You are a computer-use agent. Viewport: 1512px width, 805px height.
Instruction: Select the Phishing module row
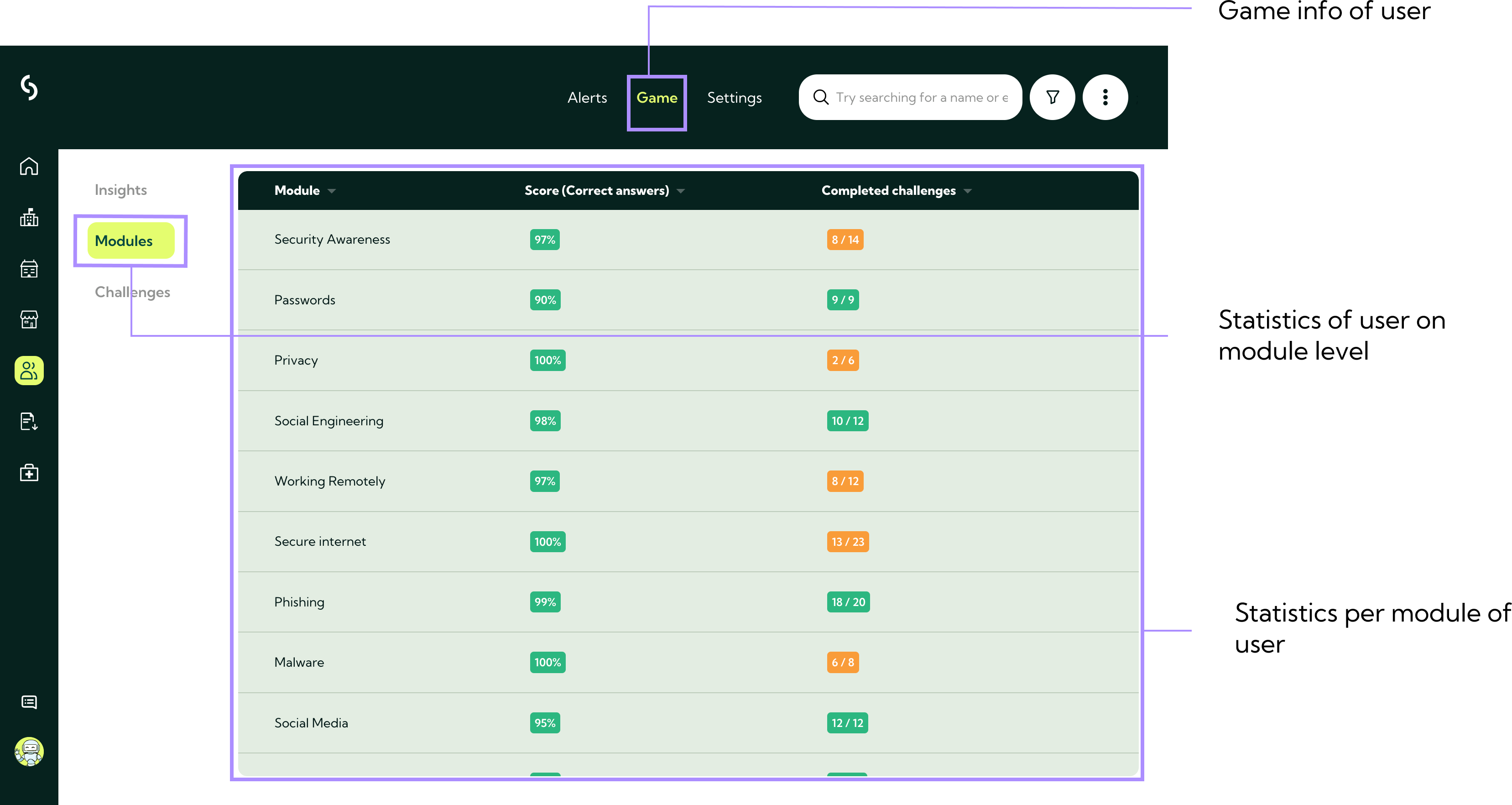point(299,602)
